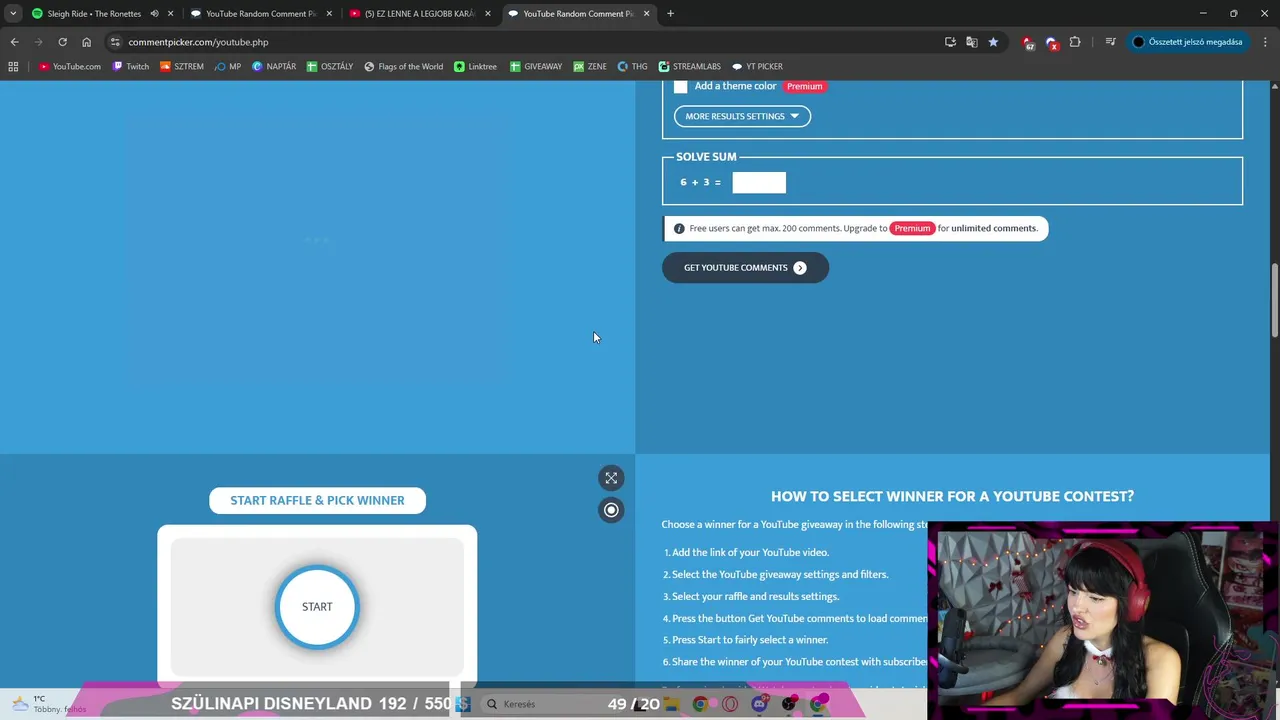The image size is (1280, 720).
Task: Open File Explorer from taskbar
Action: pos(672,704)
